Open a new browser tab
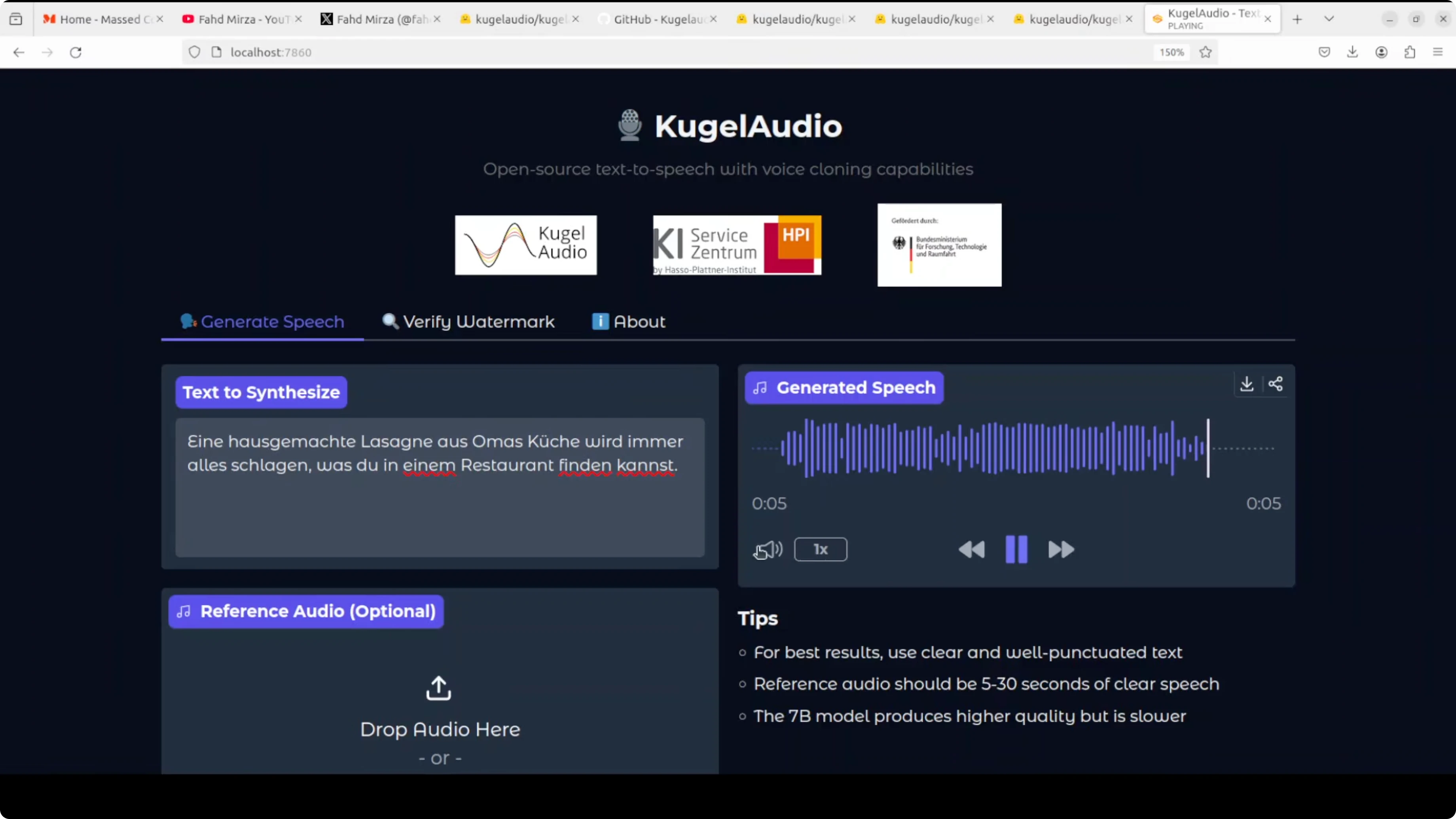 pyautogui.click(x=1297, y=19)
